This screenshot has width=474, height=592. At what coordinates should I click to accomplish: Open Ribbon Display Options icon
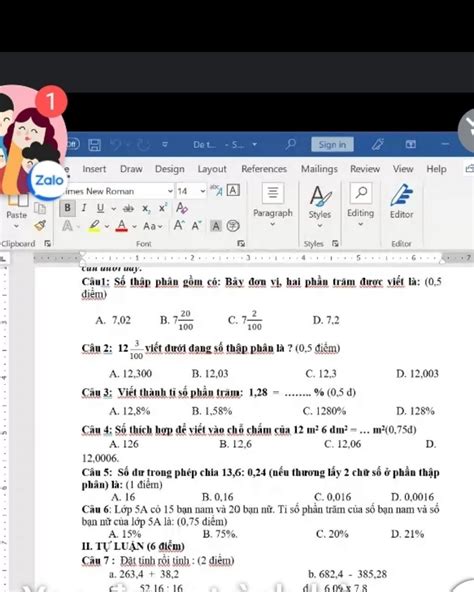point(411,144)
